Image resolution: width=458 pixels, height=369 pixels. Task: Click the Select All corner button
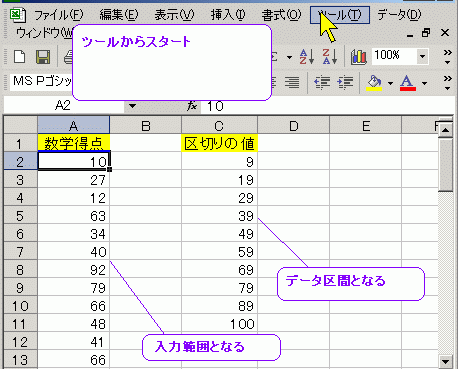pos(20,125)
